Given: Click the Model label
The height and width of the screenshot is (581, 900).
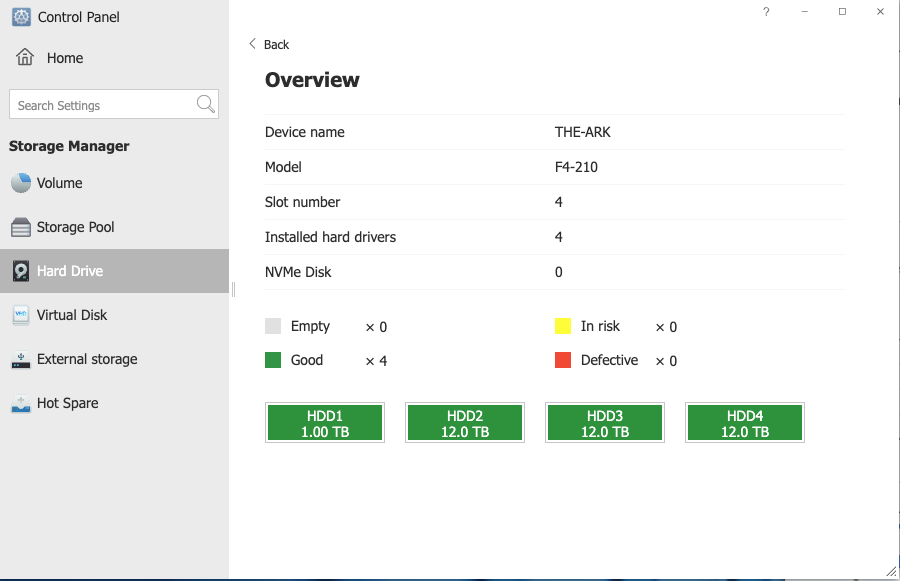Looking at the screenshot, I should [x=283, y=167].
